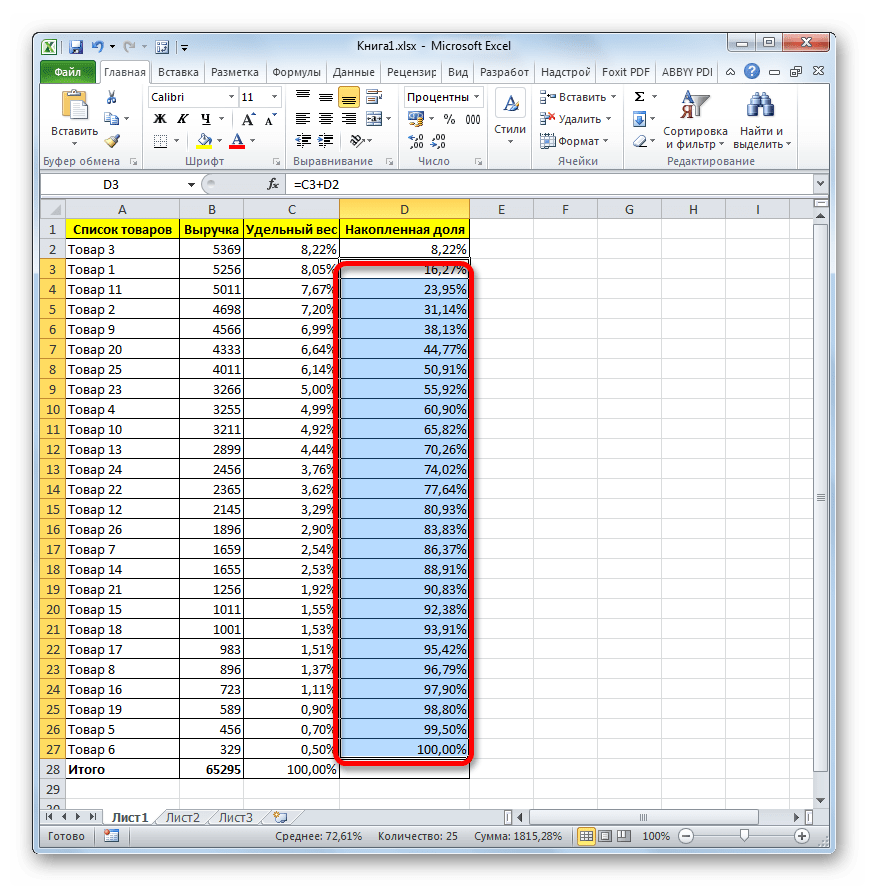Viewport: 869px width, 887px height.
Task: Open the Name Box dropdown arrow
Action: tap(192, 185)
